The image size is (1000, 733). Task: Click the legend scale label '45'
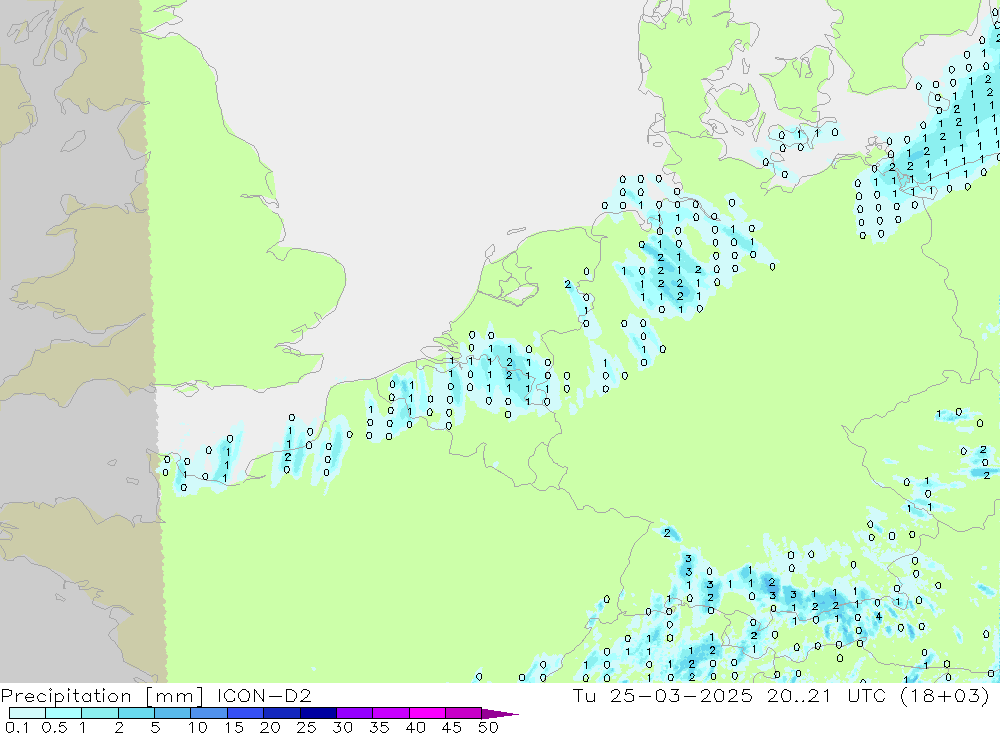tap(452, 727)
